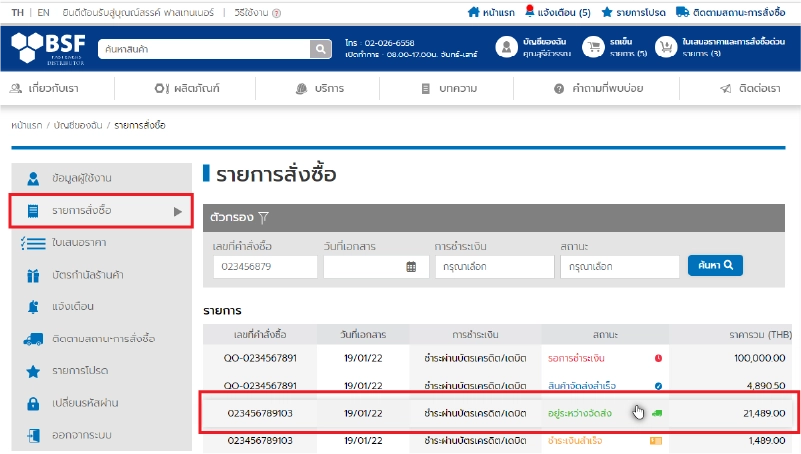
Task: Open the shopping cart icon
Action: click(x=594, y=47)
